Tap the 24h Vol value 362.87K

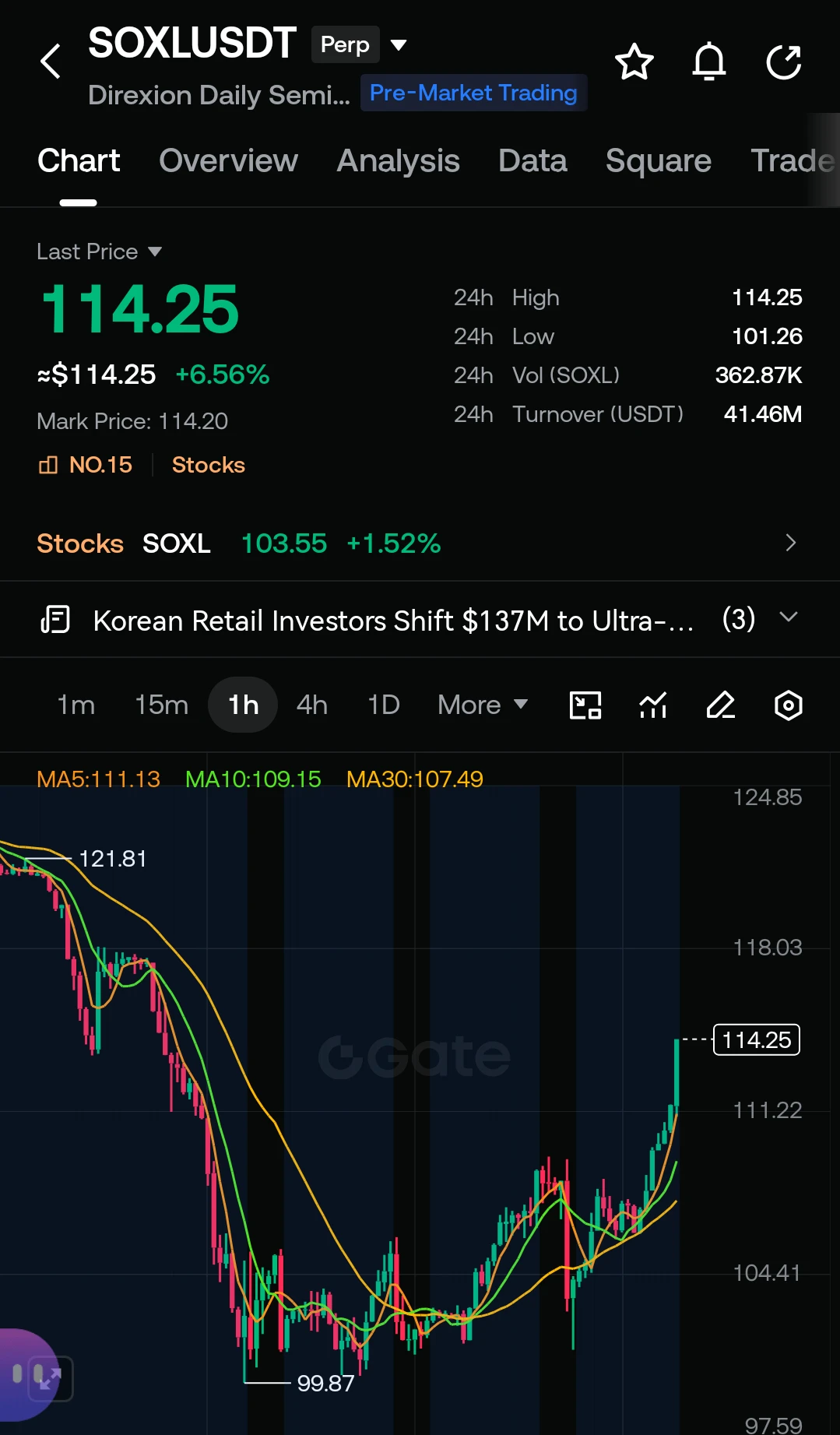pyautogui.click(x=759, y=375)
